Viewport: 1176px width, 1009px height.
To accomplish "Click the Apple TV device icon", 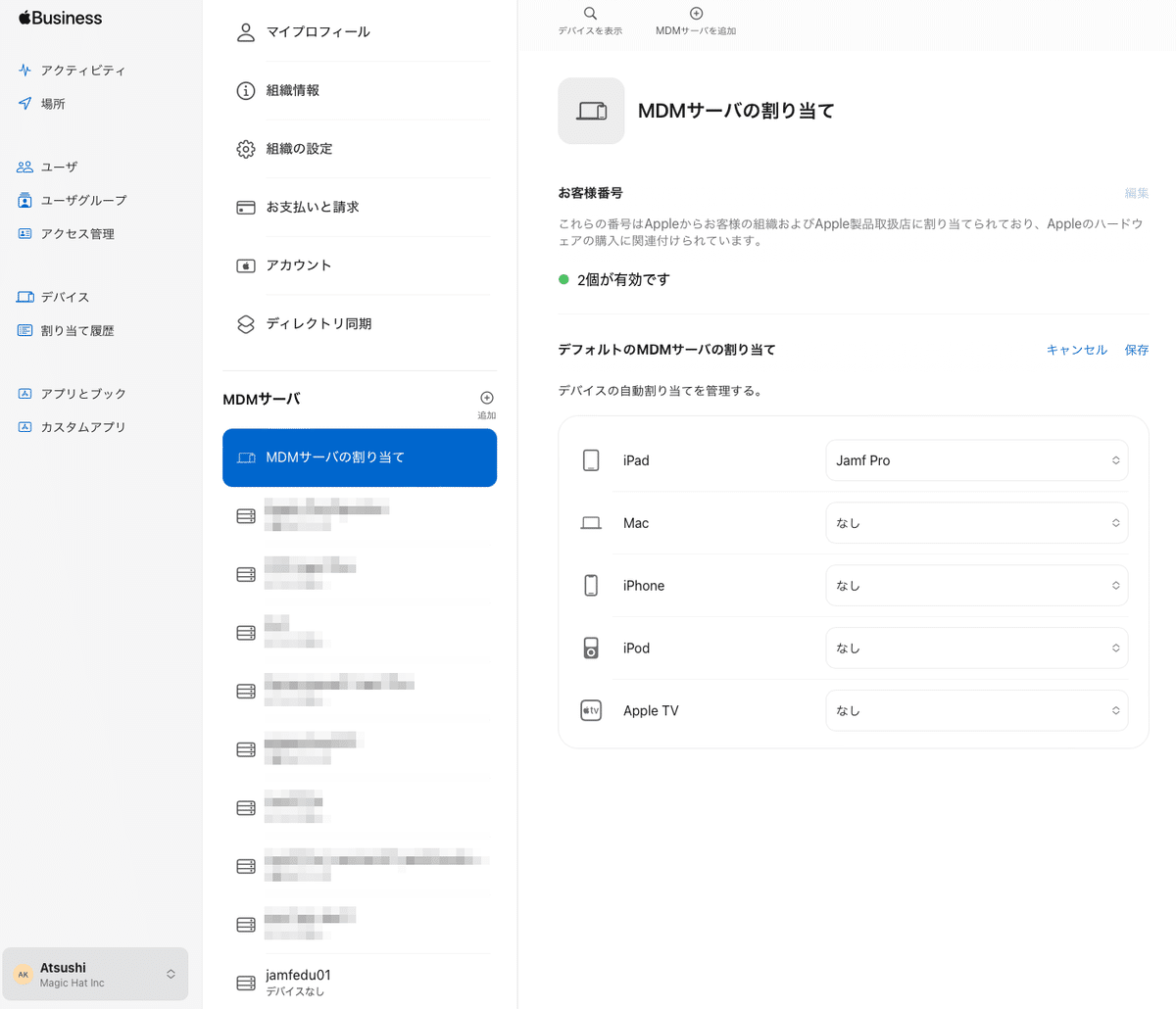I will click(591, 711).
